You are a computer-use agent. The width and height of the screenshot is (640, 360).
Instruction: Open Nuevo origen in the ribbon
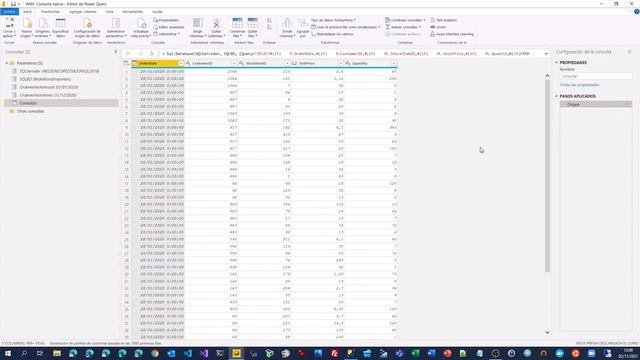point(27,28)
